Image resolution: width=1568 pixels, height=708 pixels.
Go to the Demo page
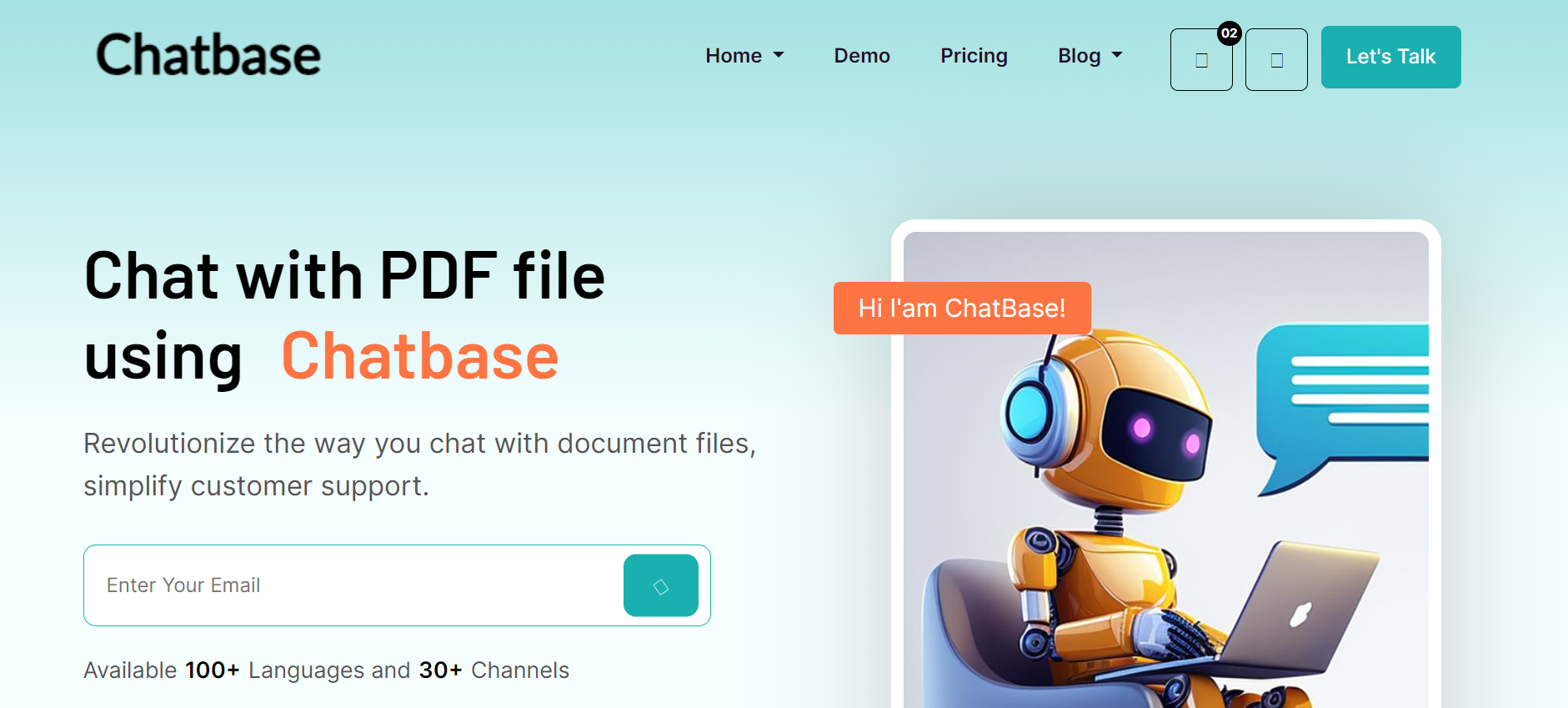pyautogui.click(x=862, y=56)
